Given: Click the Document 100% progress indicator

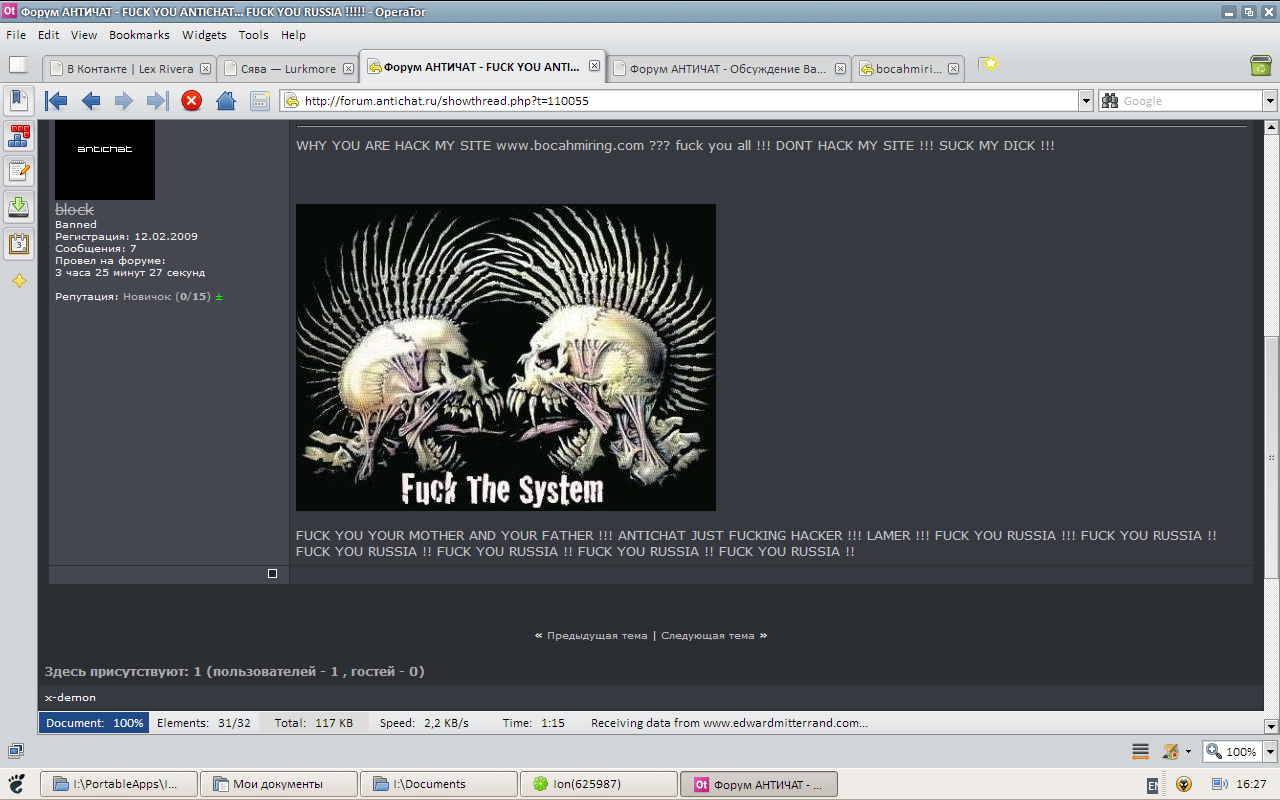Looking at the screenshot, I should coord(94,723).
